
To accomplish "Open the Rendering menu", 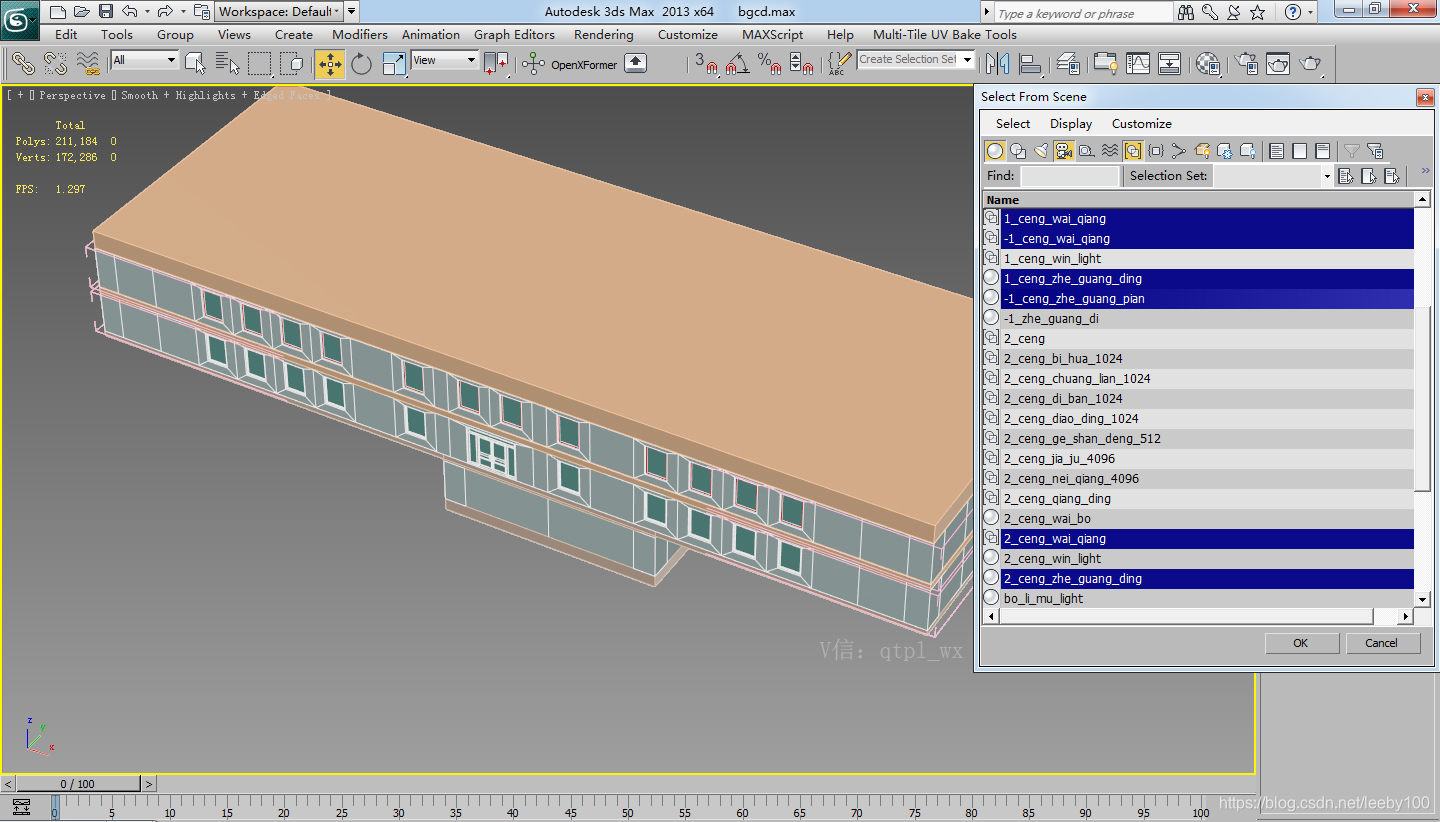I will tap(603, 34).
